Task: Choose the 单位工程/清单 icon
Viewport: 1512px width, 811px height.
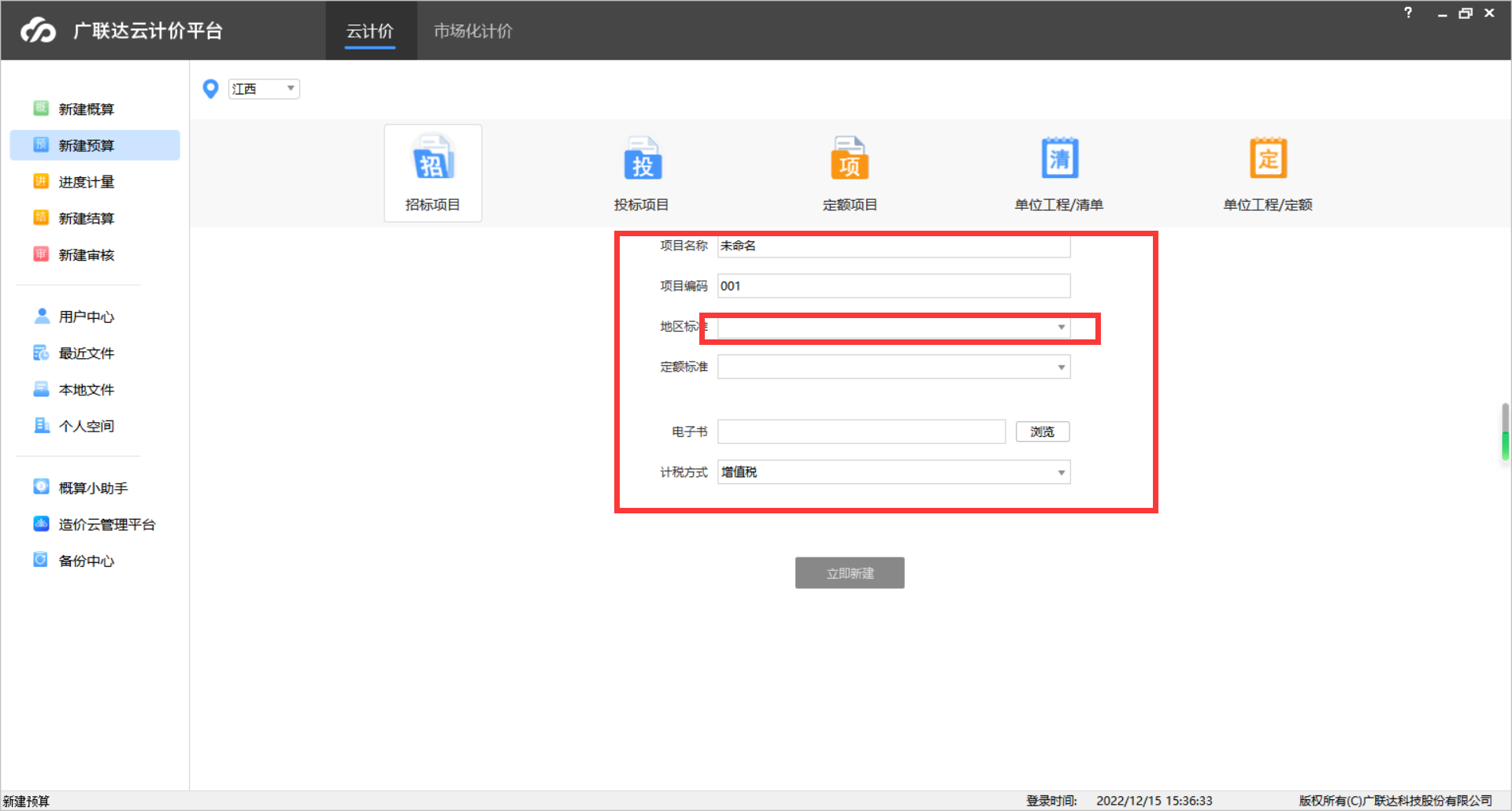Action: coord(1059,158)
